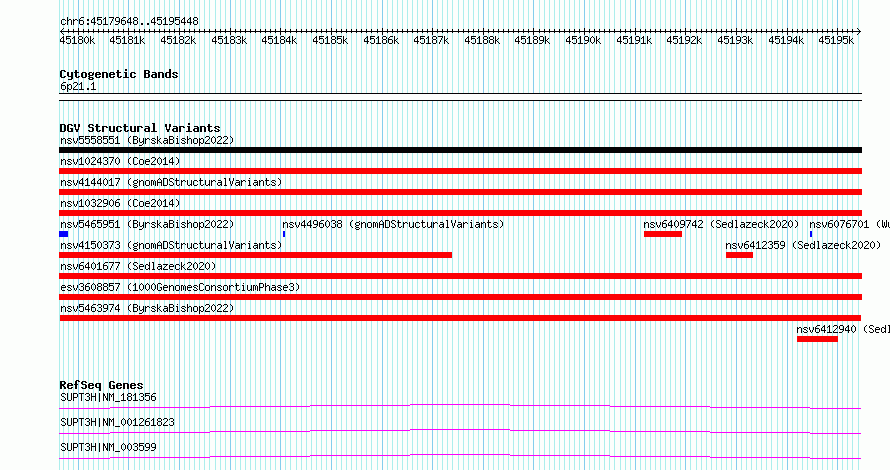Click the 45183k ruler position

229,40
